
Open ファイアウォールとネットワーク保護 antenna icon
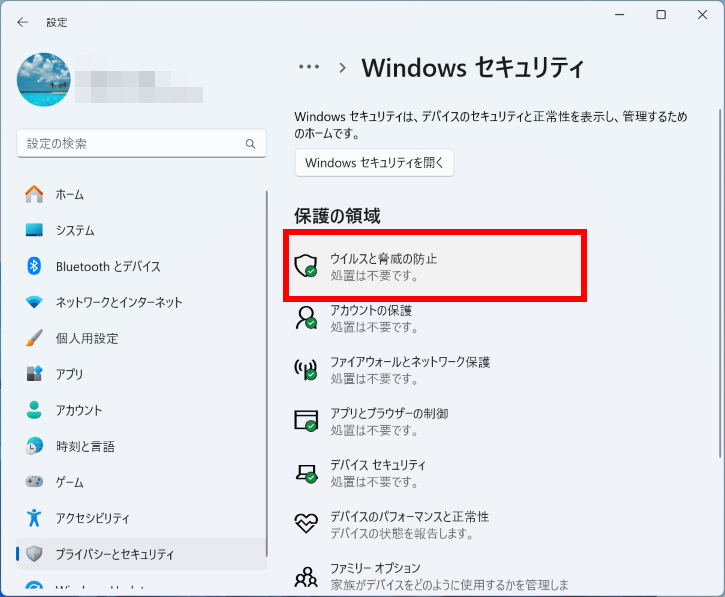click(x=306, y=369)
